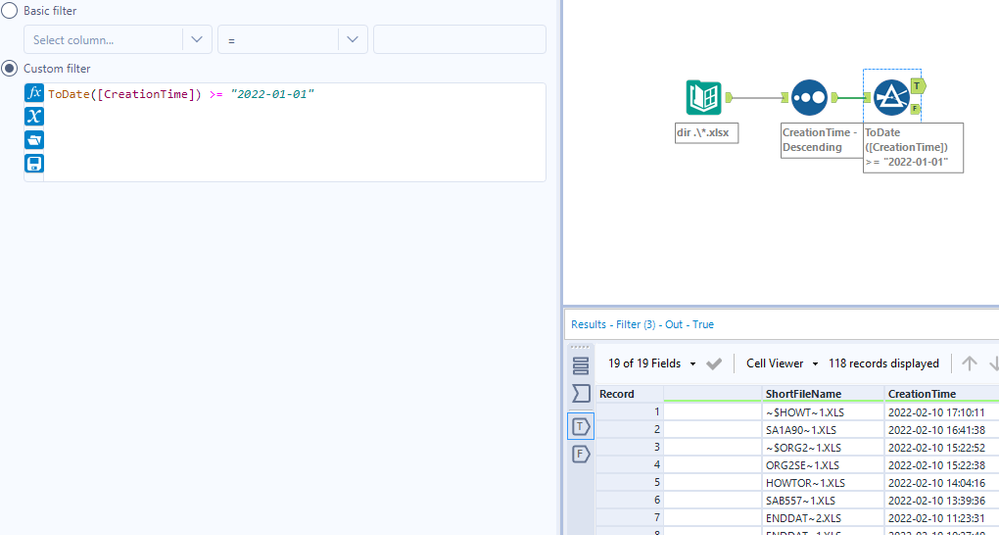This screenshot has width=999, height=535.
Task: Select the Custom filter radio button
Action: pyautogui.click(x=9, y=68)
